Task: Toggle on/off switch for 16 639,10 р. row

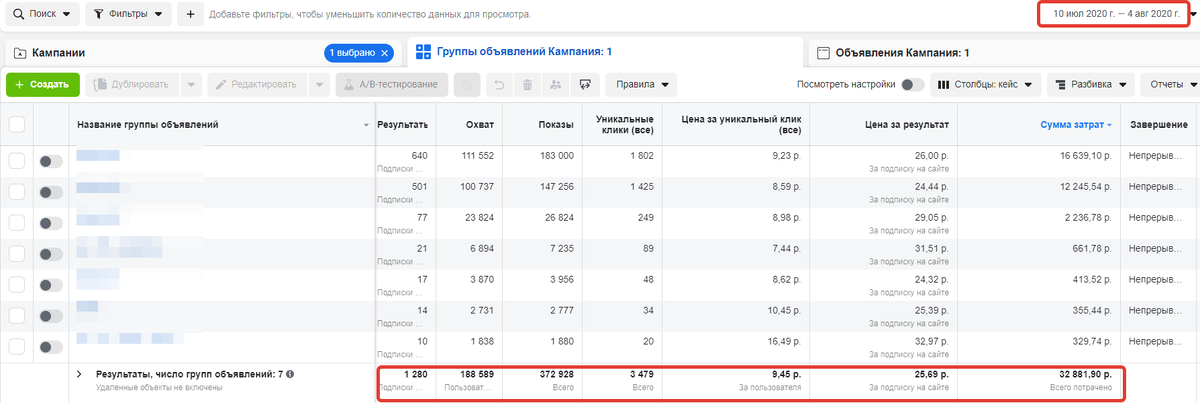Action: [x=50, y=161]
